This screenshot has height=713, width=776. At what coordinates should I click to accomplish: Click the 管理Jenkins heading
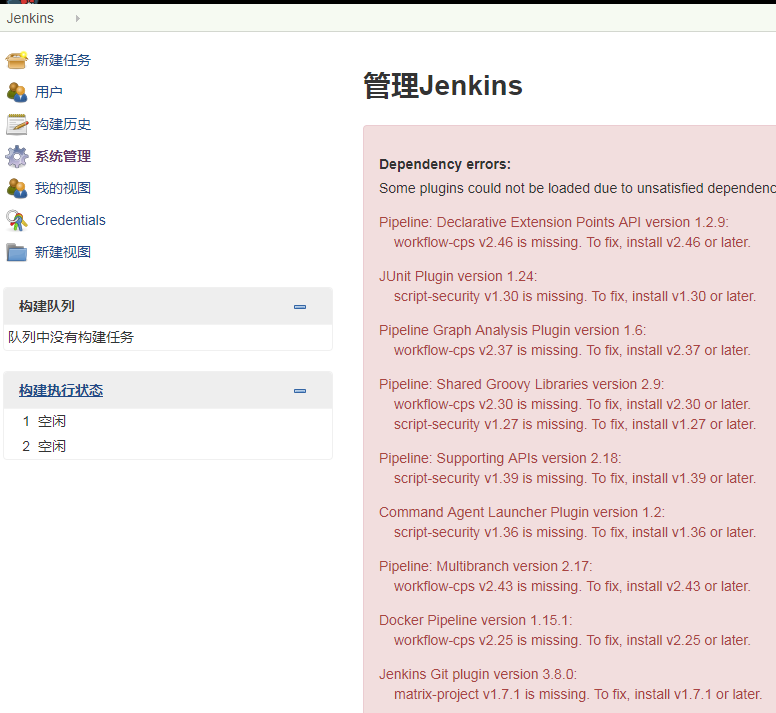[x=443, y=86]
